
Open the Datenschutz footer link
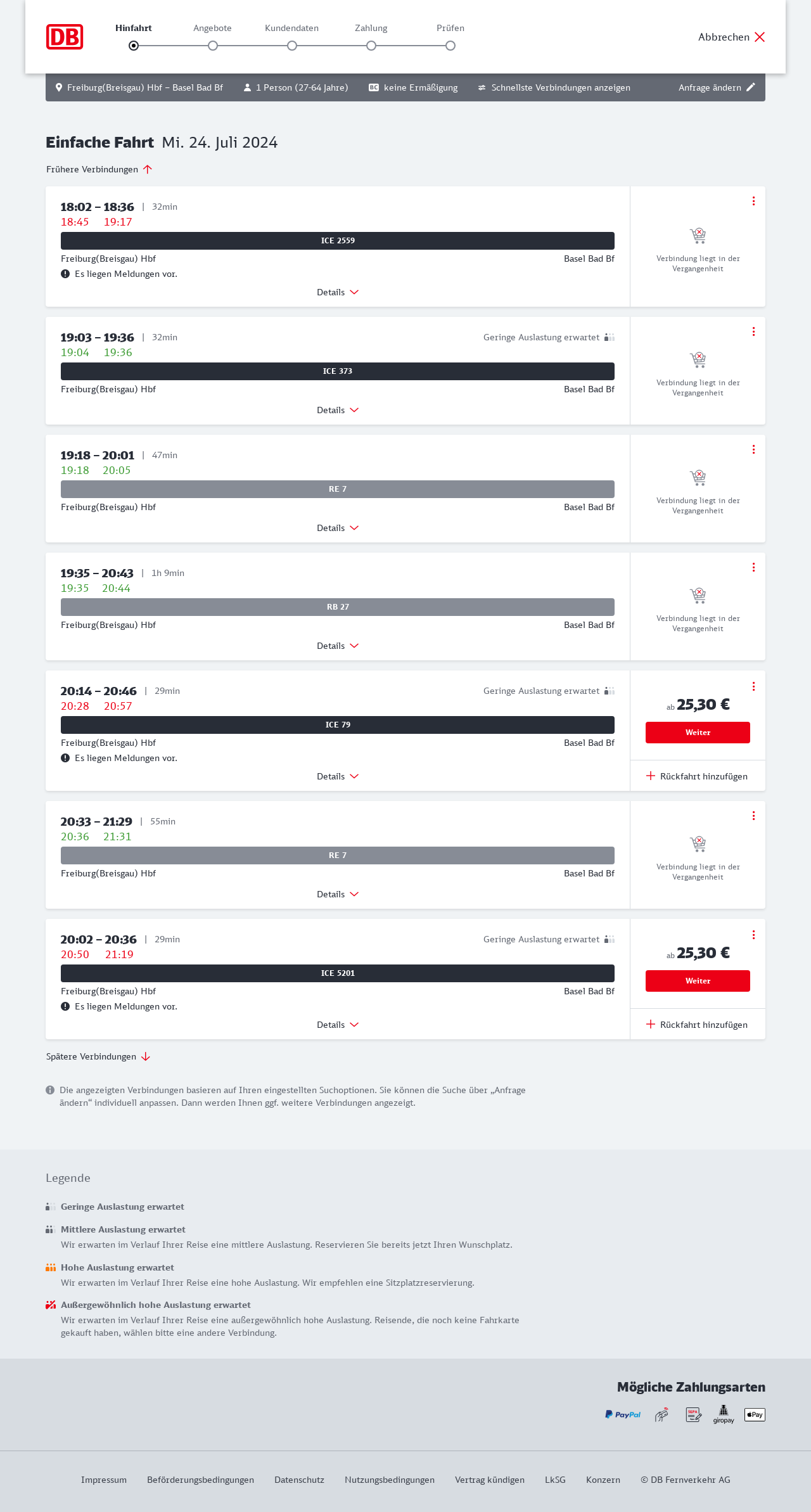[x=299, y=1480]
